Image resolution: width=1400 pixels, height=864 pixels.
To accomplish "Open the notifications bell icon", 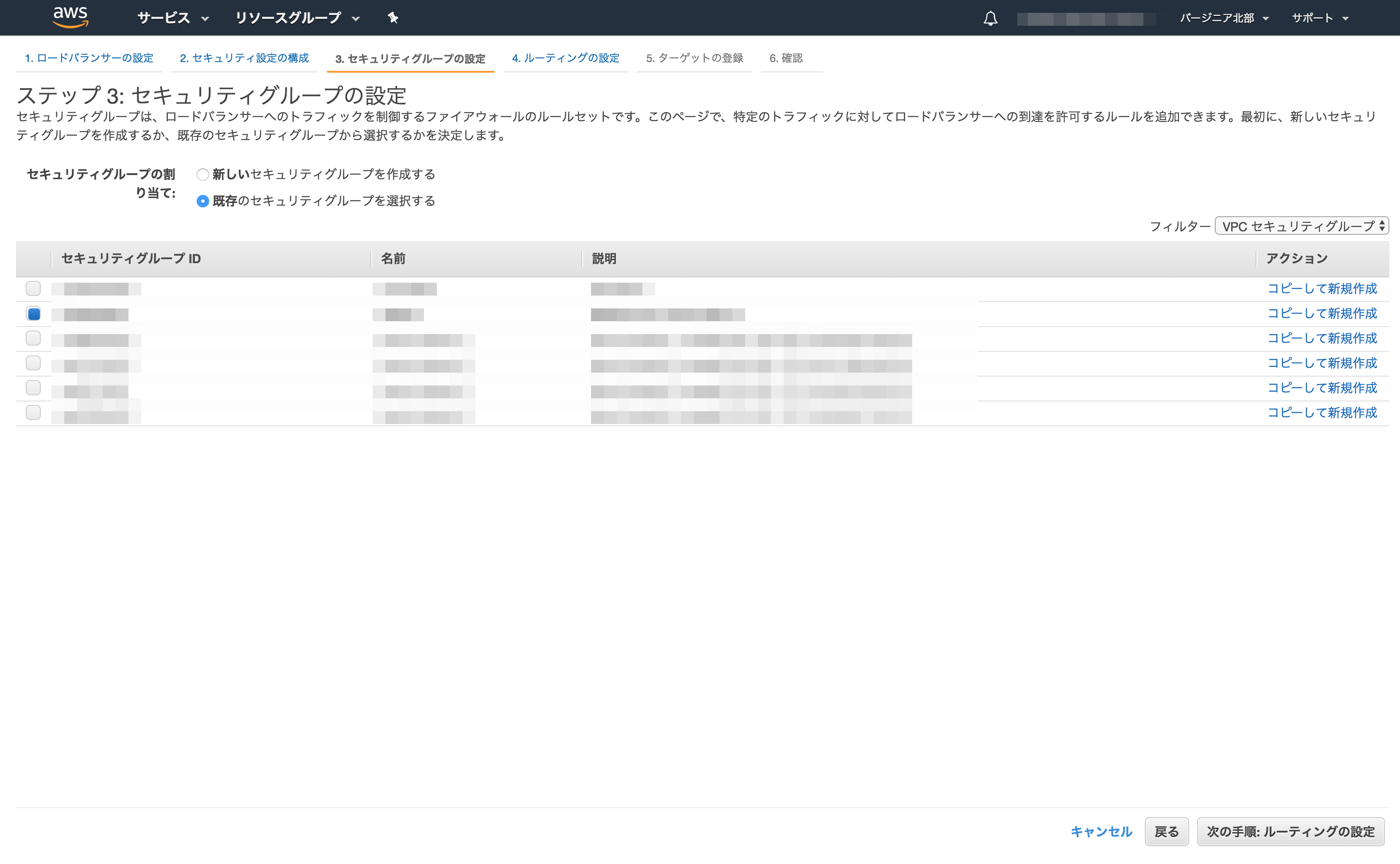I will (x=990, y=18).
